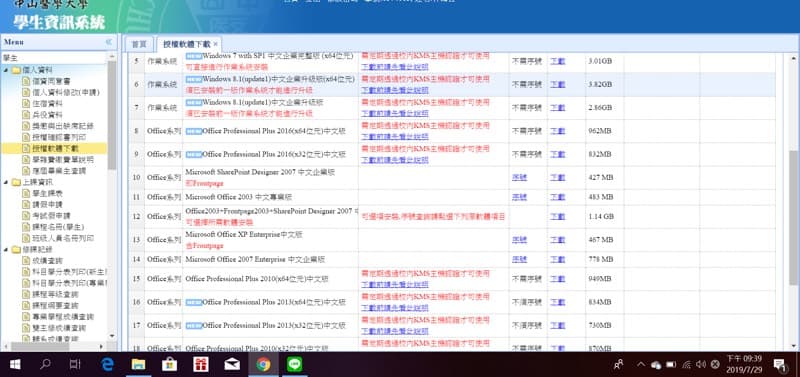Viewport: 800px width, 377px height.
Task: Collapse the 上課資訊 tree node arrow
Action: 6,182
